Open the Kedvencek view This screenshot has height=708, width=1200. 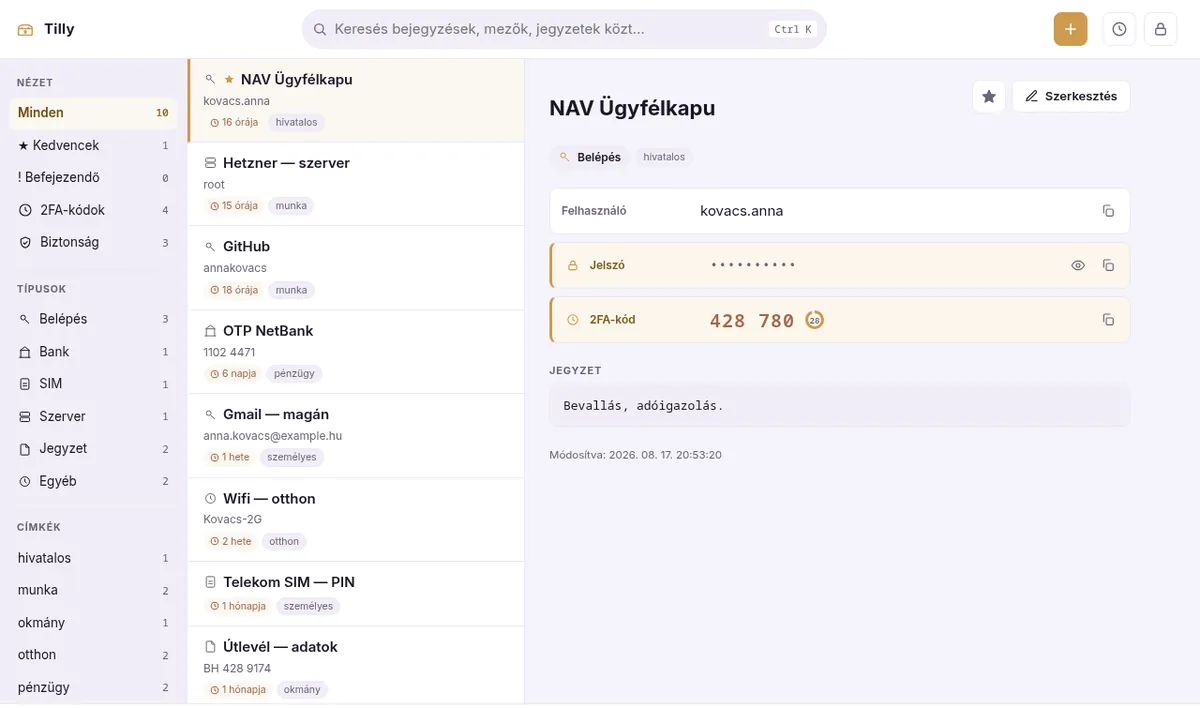click(93, 145)
